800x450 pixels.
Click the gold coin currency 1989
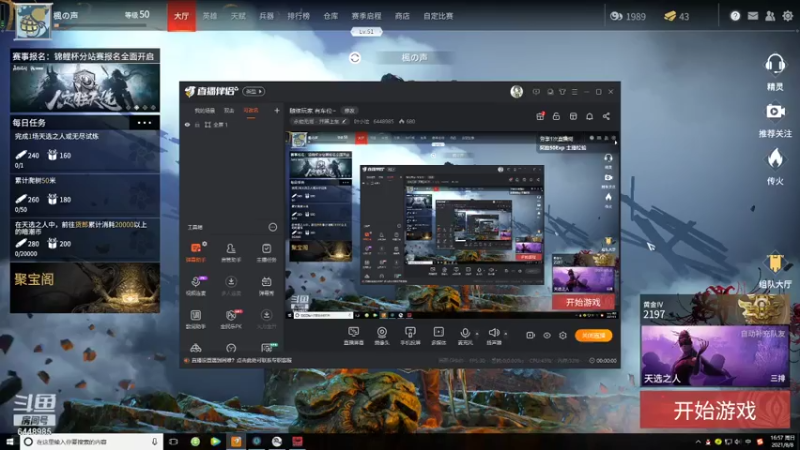pyautogui.click(x=628, y=16)
